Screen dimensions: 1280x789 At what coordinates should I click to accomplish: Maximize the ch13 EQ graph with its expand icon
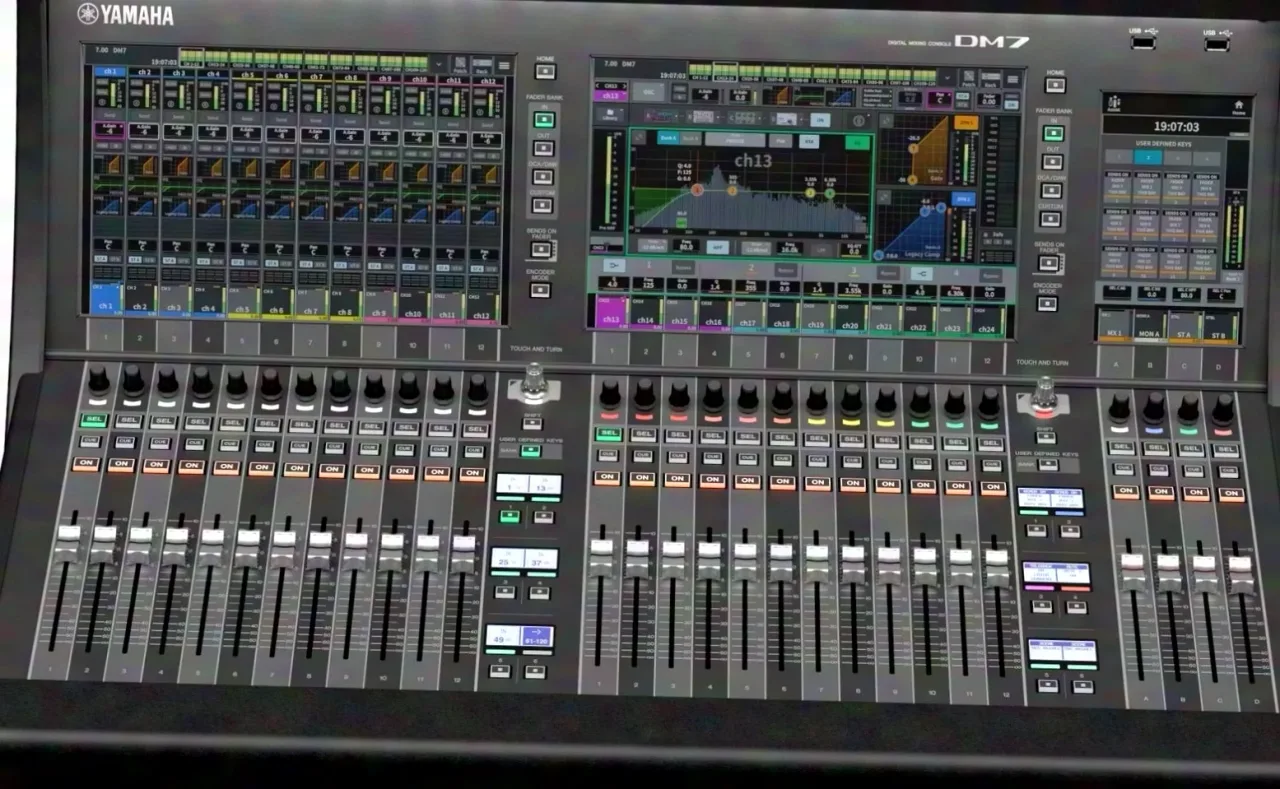[639, 138]
